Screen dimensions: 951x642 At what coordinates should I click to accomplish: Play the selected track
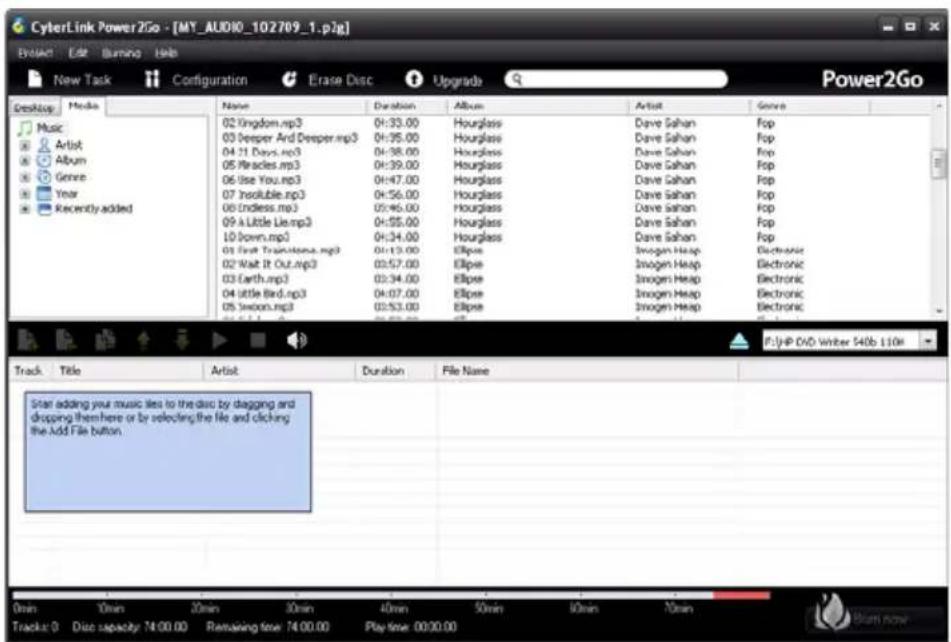point(220,340)
